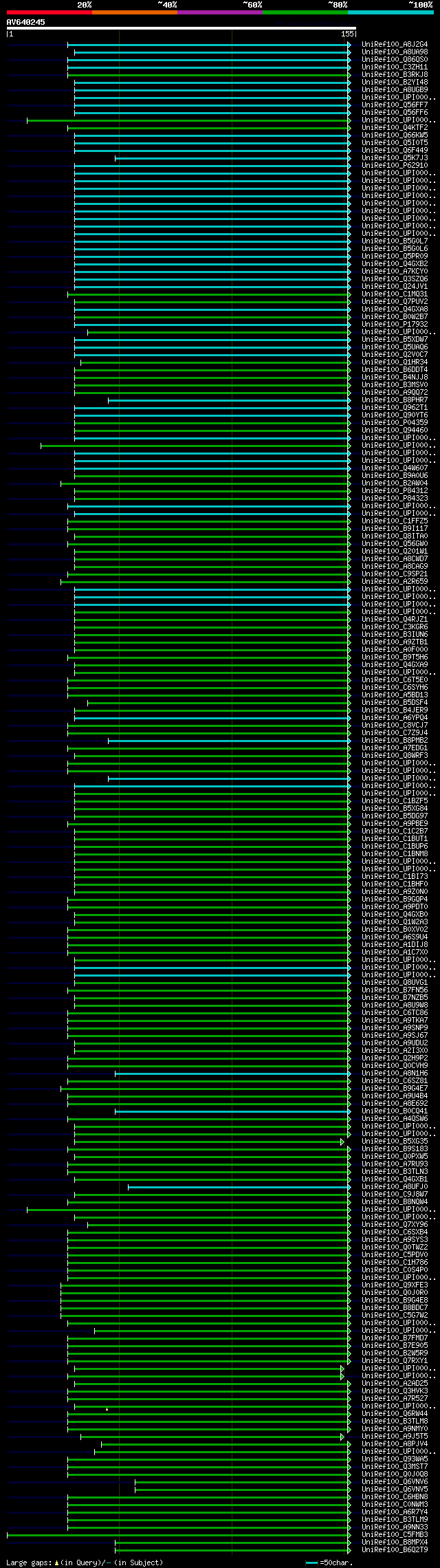Select the UniRef100_Q0CVH9 label

pyautogui.click(x=395, y=1065)
